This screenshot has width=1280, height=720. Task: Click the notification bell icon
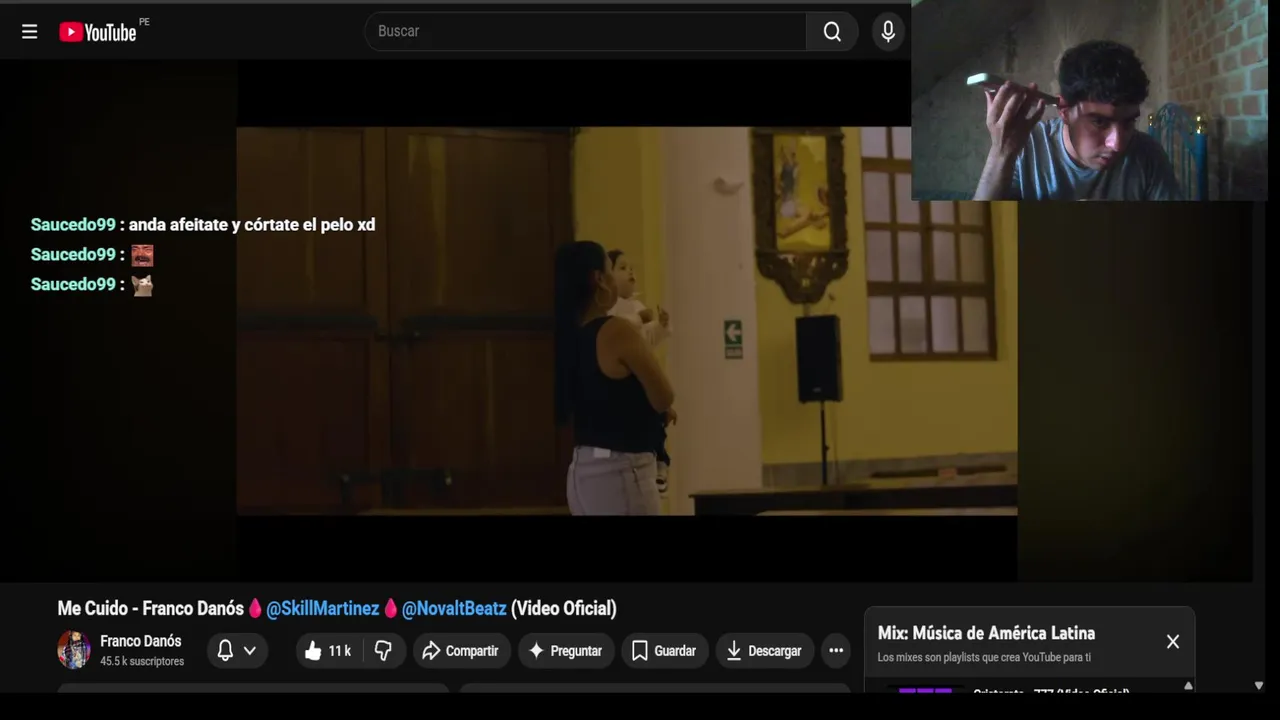226,651
